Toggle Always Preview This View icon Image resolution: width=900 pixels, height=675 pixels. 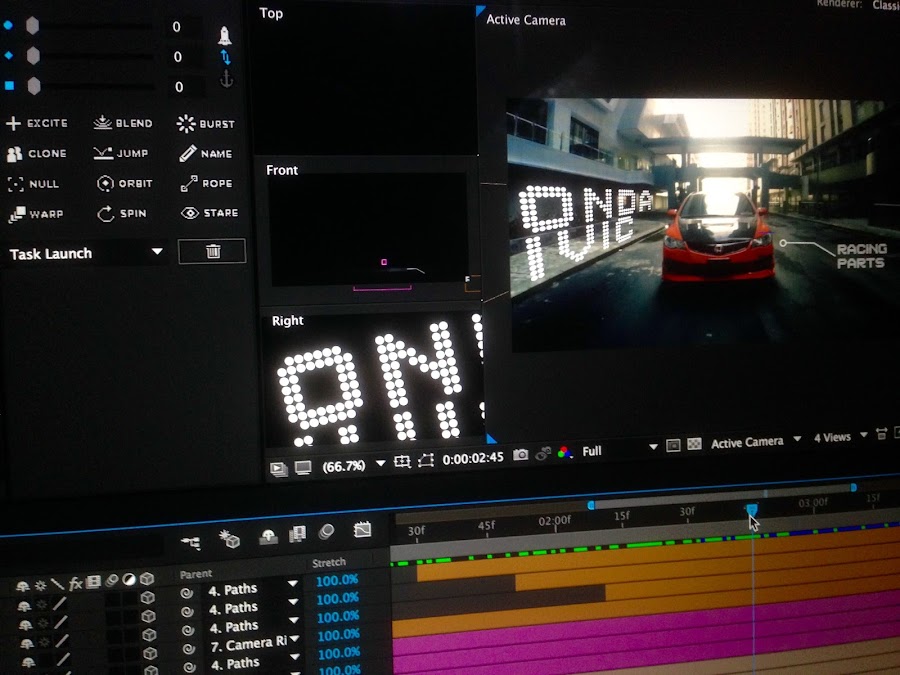pyautogui.click(x=278, y=469)
